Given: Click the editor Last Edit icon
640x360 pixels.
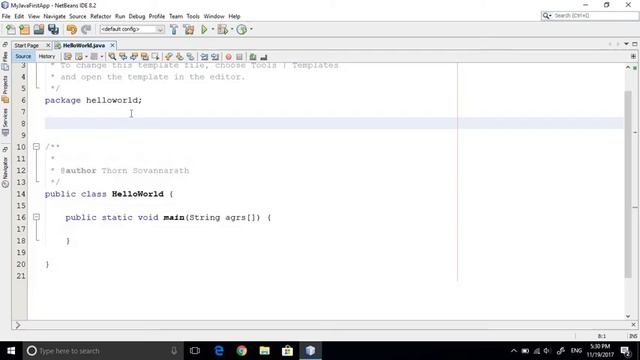Looking at the screenshot, I should (68, 57).
